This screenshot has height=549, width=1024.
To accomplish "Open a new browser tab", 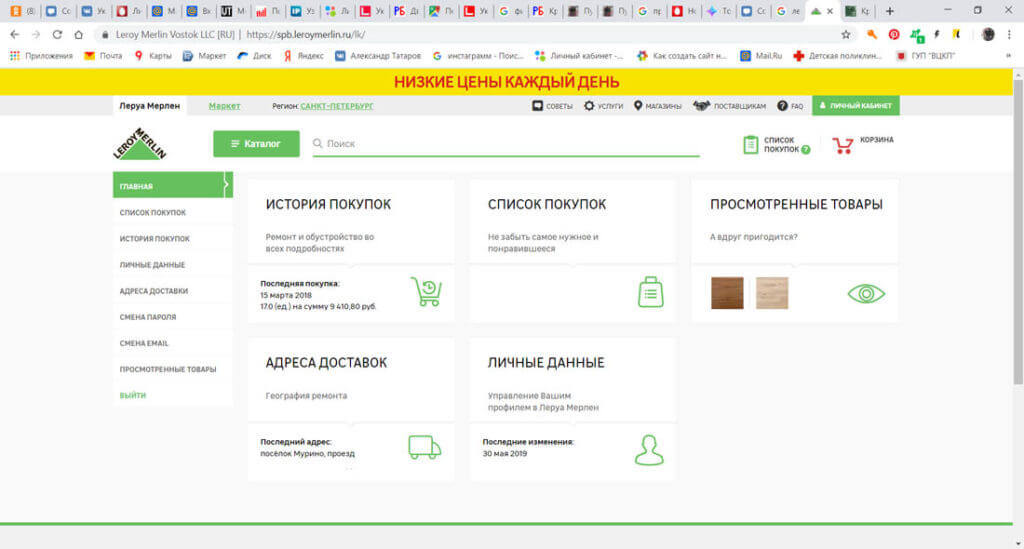I will (890, 11).
